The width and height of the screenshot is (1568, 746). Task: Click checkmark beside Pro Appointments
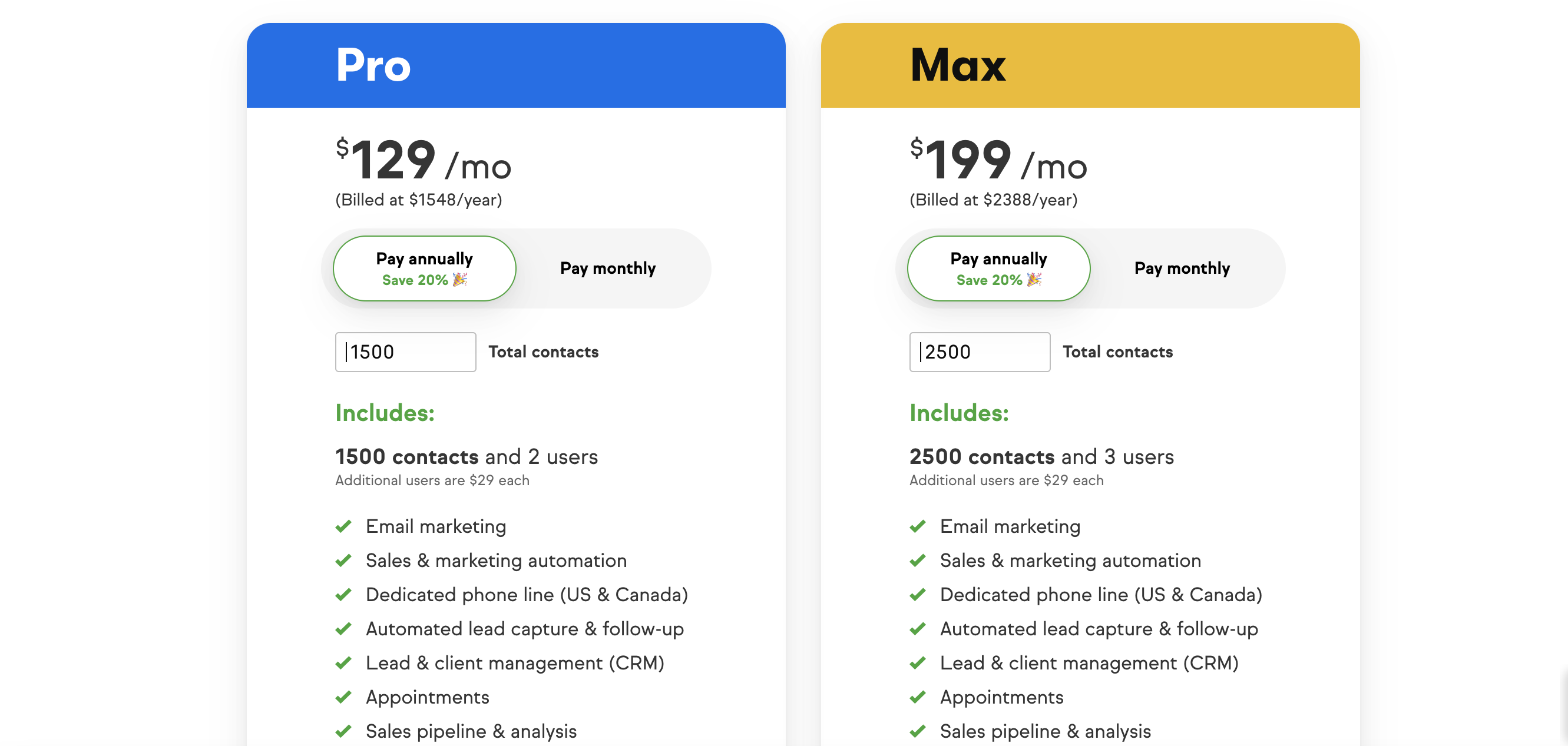coord(343,697)
